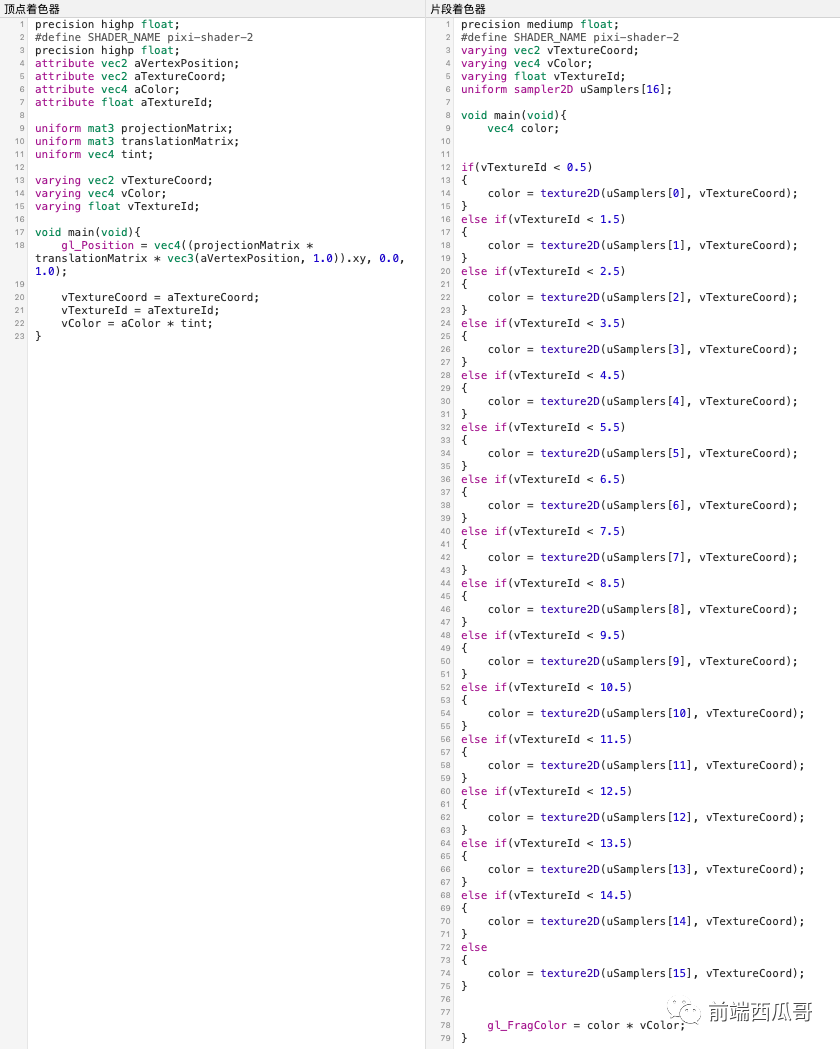Click 'precision mediump float;' in fragment shader
Screen dimensions: 840x1049
540,24
